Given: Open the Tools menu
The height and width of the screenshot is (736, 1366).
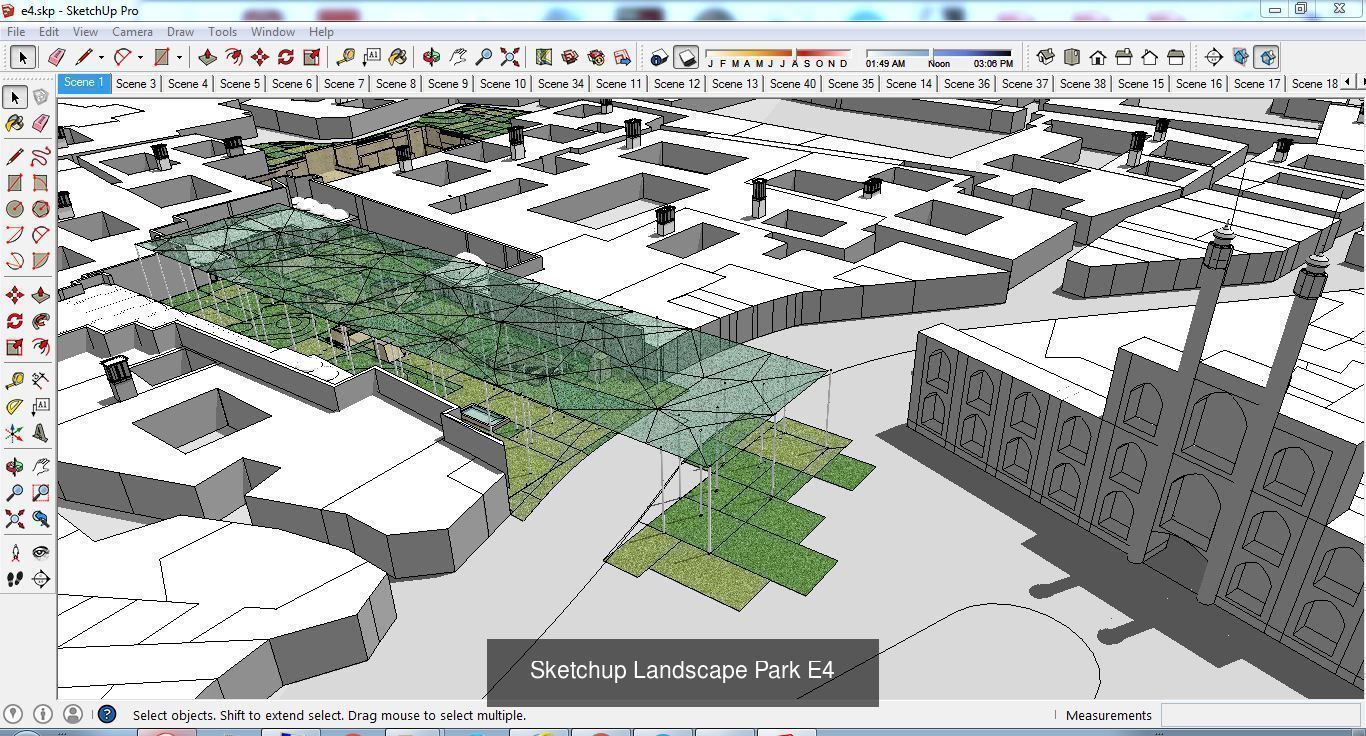Looking at the screenshot, I should (222, 32).
